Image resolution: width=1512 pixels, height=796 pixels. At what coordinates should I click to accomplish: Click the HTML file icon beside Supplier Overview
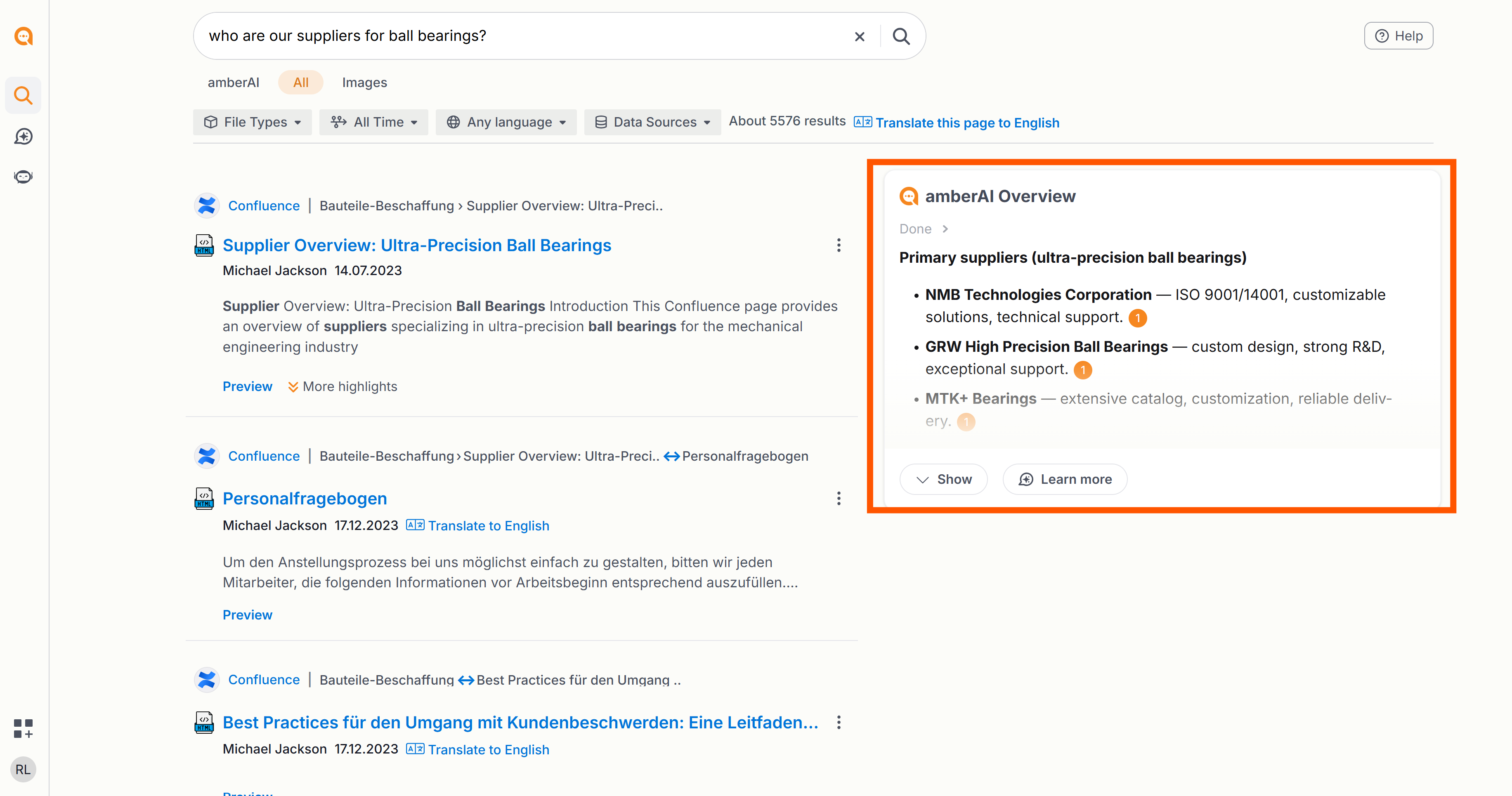coord(204,245)
